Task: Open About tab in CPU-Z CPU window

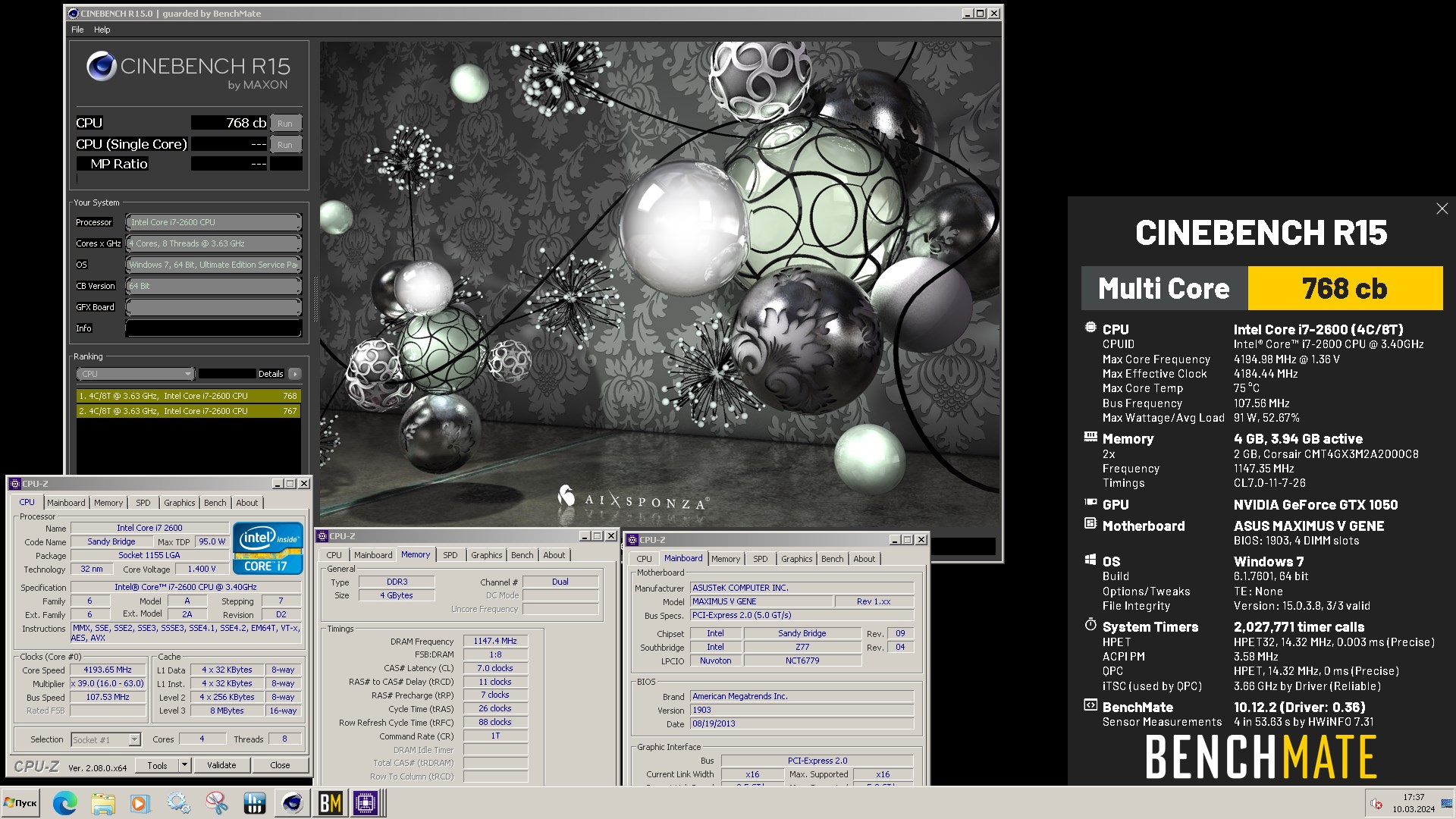Action: [247, 503]
